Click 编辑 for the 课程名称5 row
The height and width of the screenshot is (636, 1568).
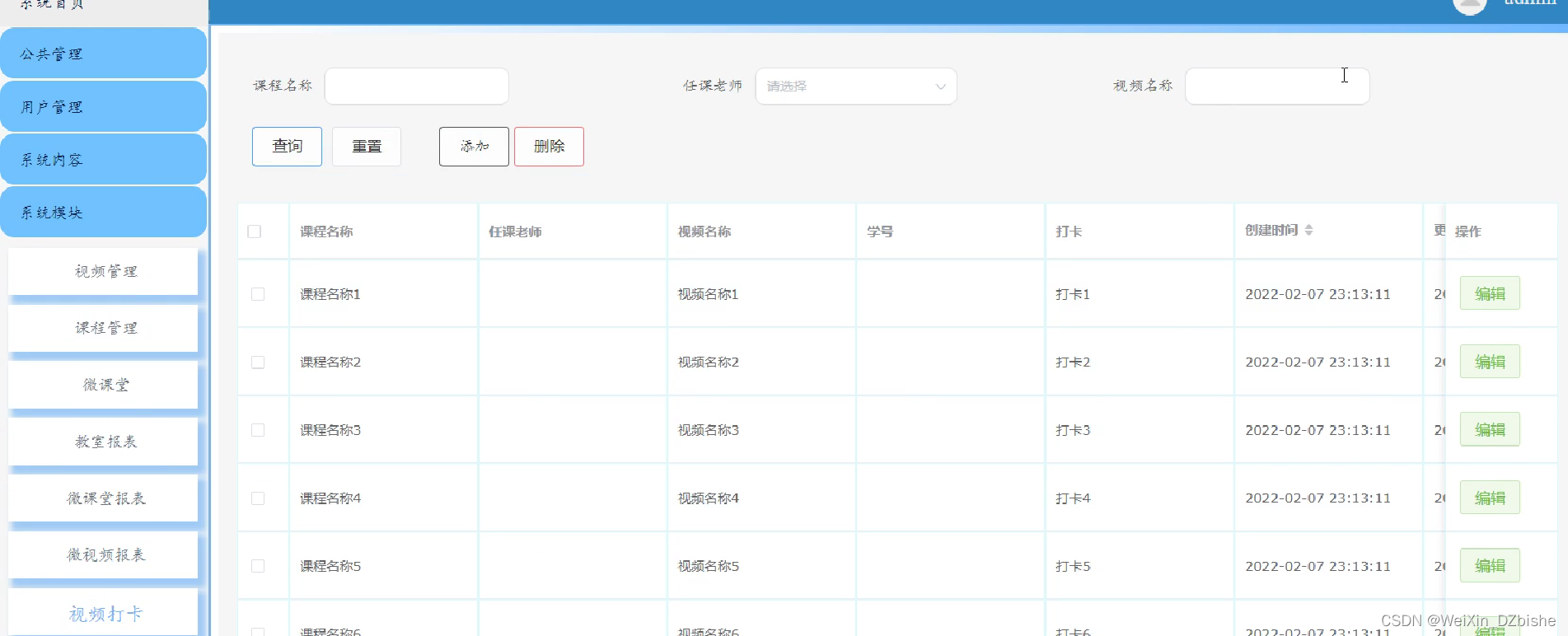(x=1490, y=565)
